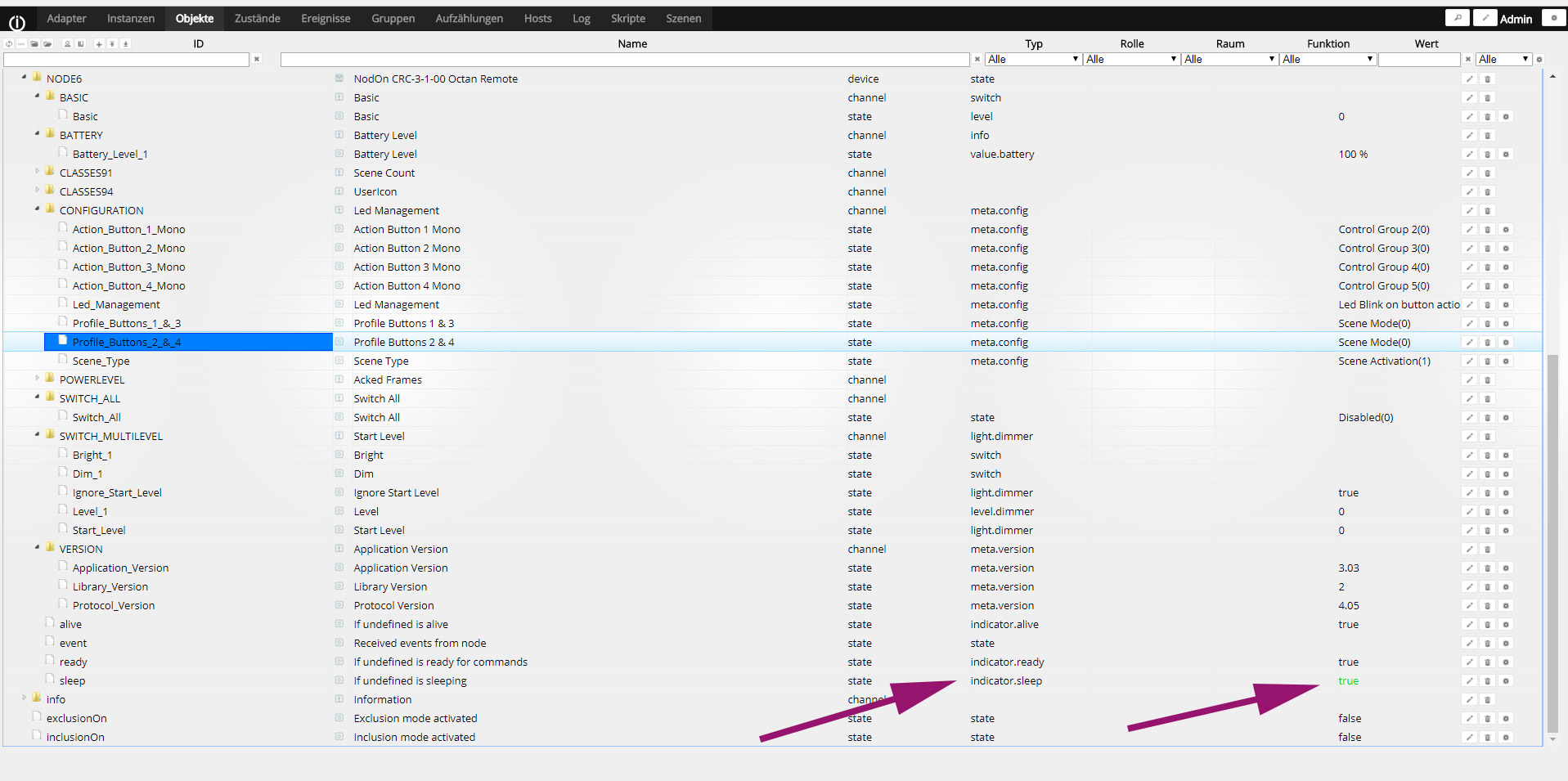This screenshot has width=1568, height=781.
Task: Open custom settings gear beside last filter
Action: click(x=1539, y=60)
